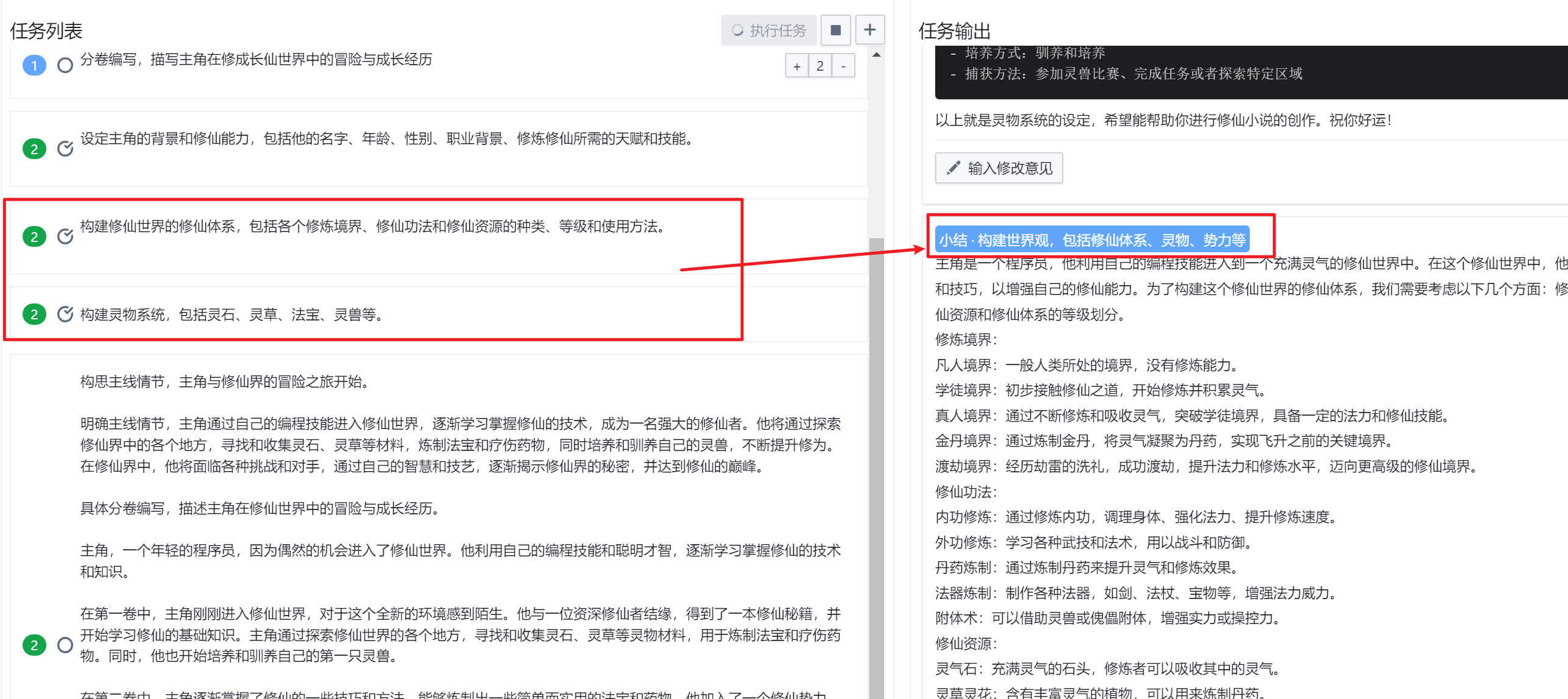Click the stop square button

click(x=835, y=30)
